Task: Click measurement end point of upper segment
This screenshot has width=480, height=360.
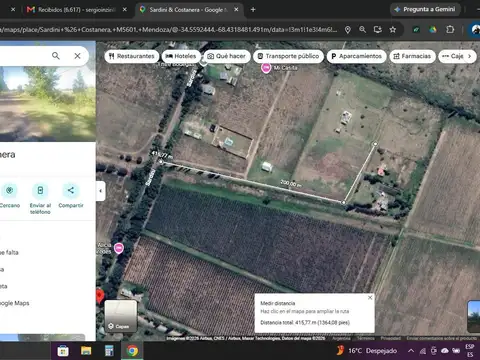Action: [375, 144]
